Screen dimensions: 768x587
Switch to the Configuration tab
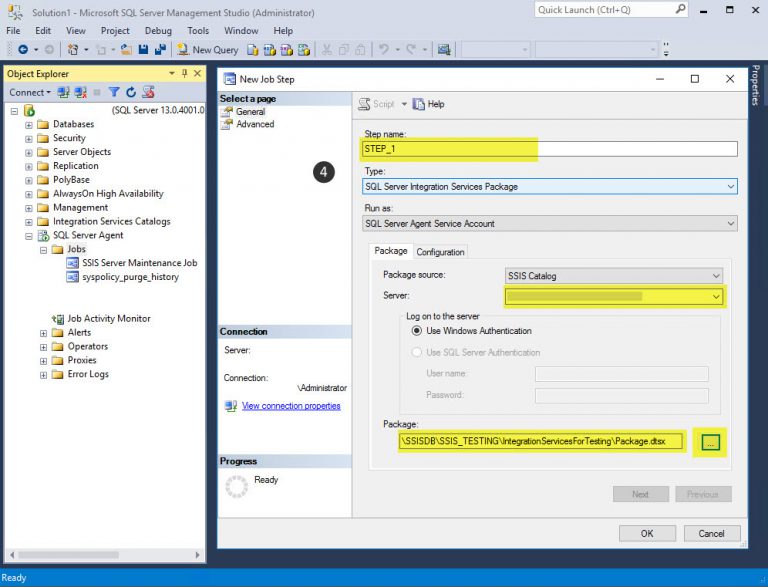point(440,252)
